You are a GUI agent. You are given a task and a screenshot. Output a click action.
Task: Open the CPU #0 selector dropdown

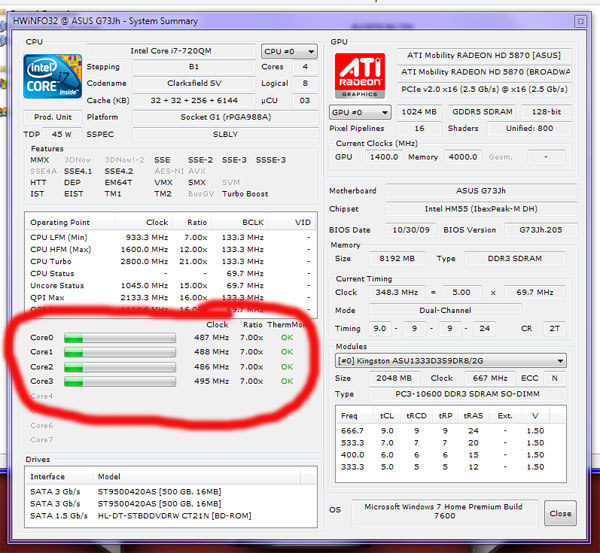point(289,51)
